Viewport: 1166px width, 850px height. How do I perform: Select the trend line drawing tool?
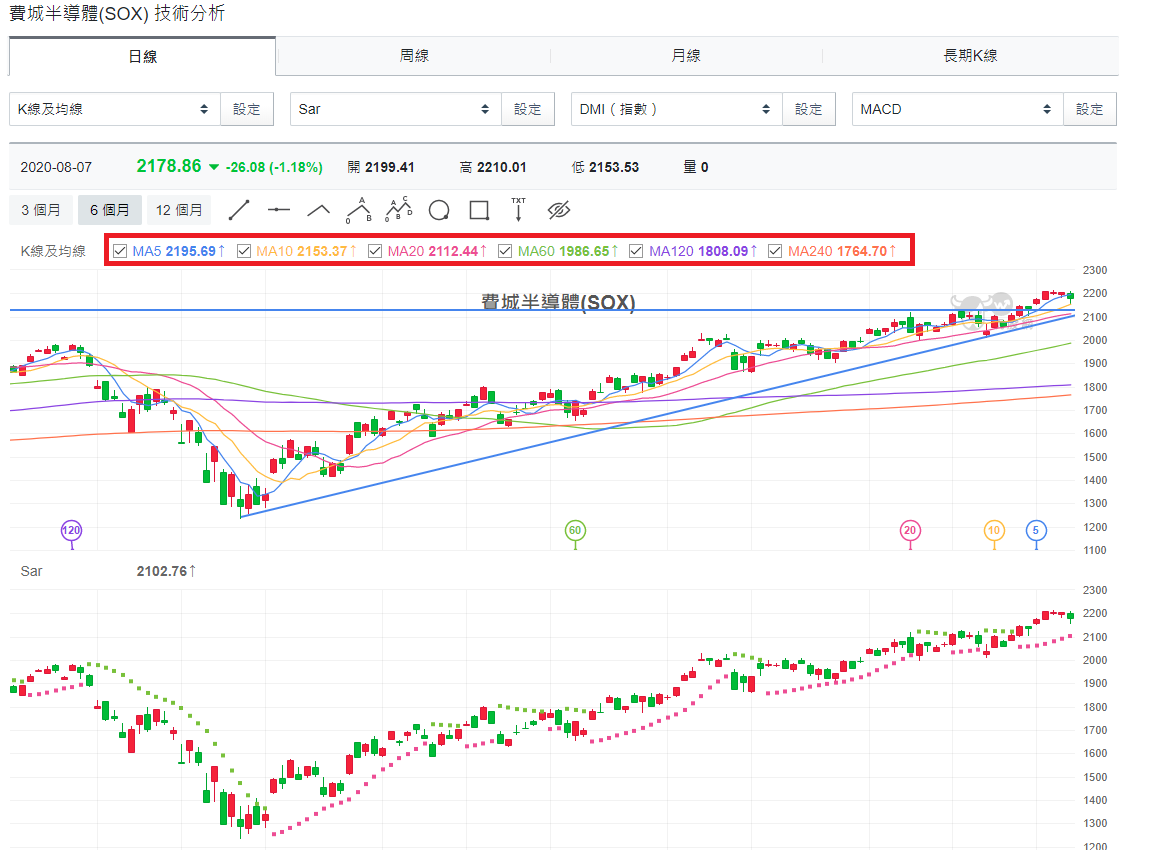click(239, 210)
